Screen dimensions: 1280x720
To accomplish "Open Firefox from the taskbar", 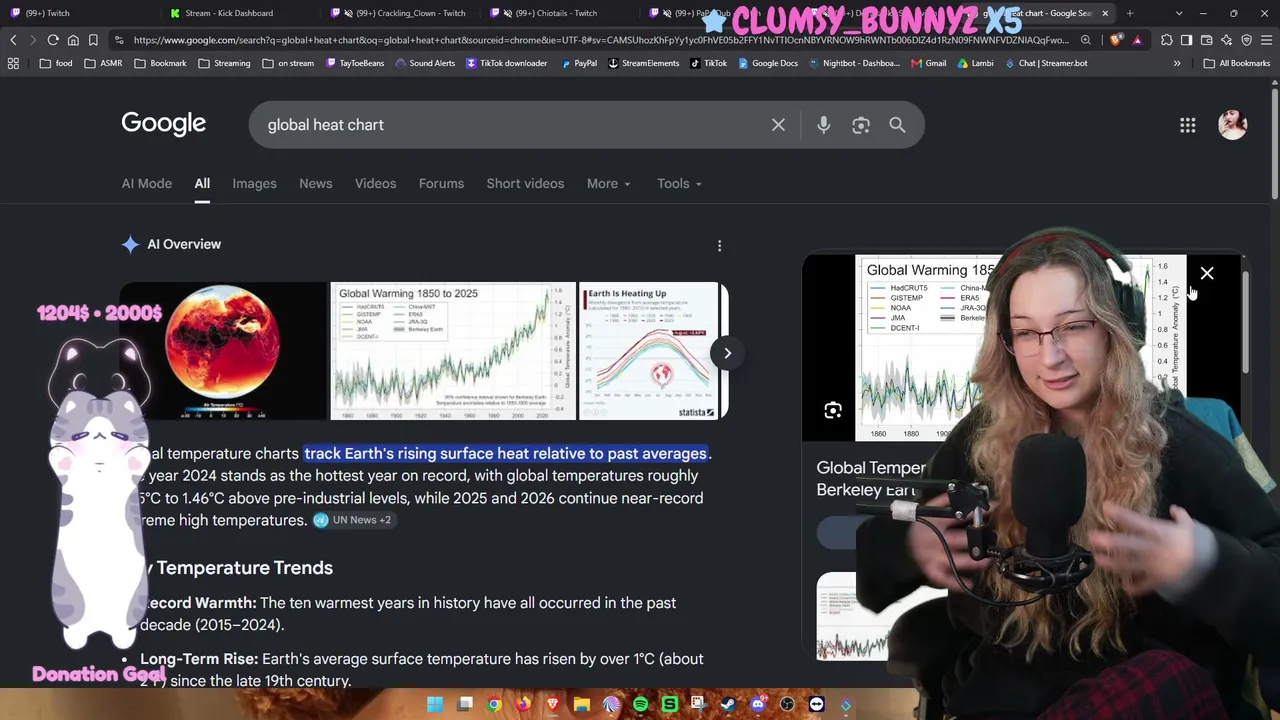I will [x=523, y=705].
